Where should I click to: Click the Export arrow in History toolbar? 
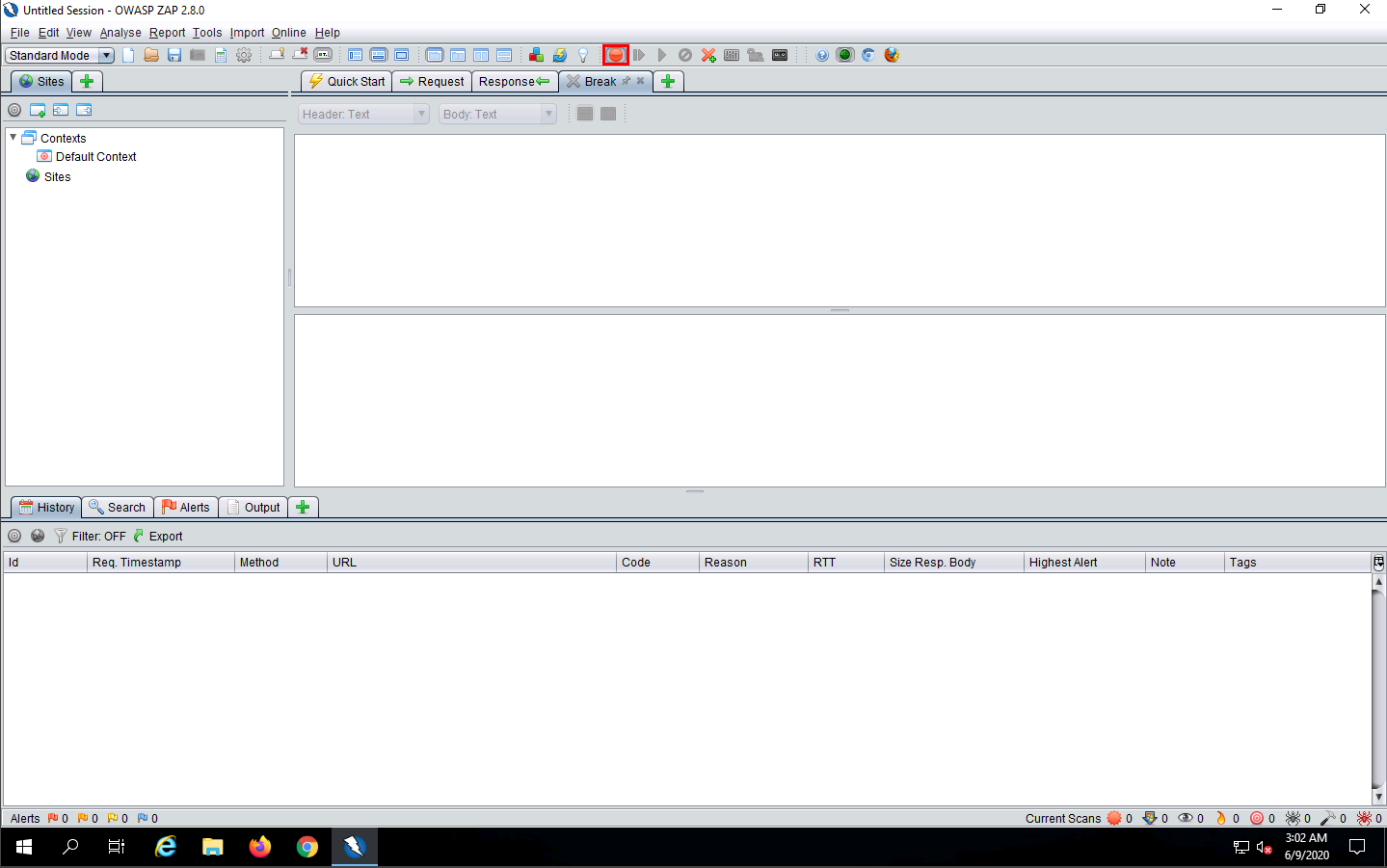[x=139, y=536]
